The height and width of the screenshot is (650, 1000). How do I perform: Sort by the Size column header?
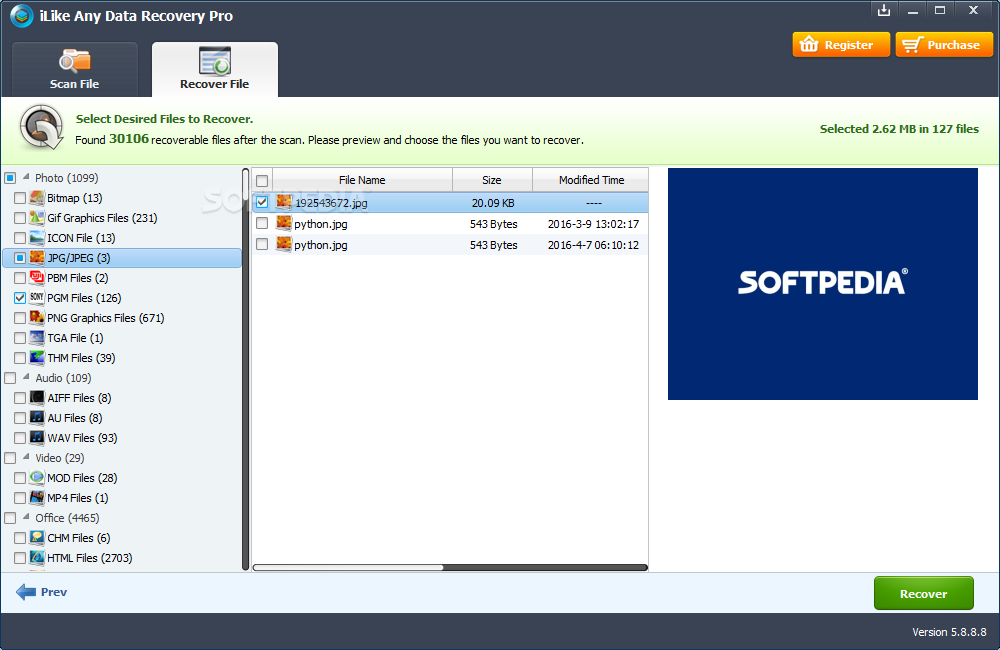(492, 180)
